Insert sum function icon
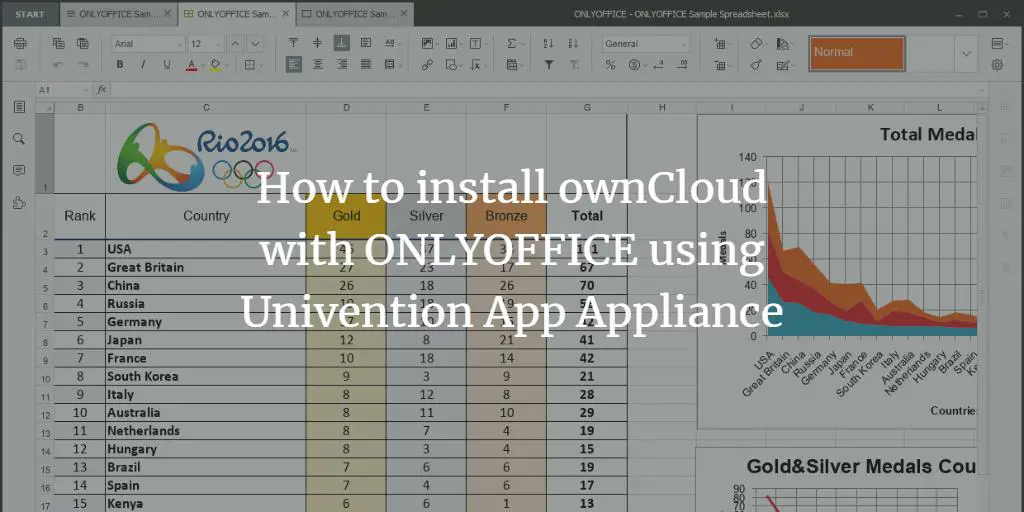Viewport: 1024px width, 512px height. coord(514,43)
